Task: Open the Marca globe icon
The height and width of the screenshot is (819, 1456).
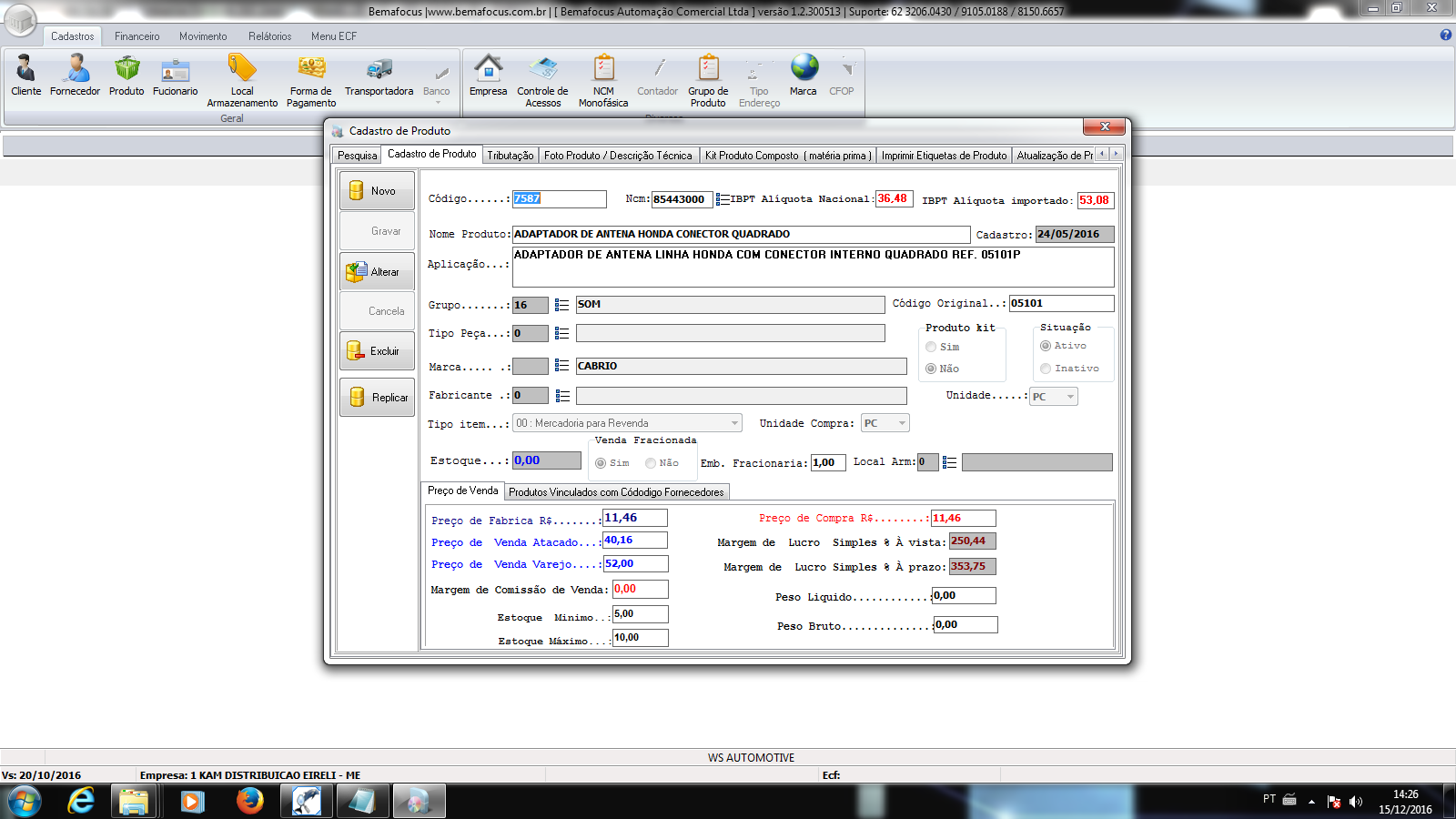Action: click(x=804, y=75)
